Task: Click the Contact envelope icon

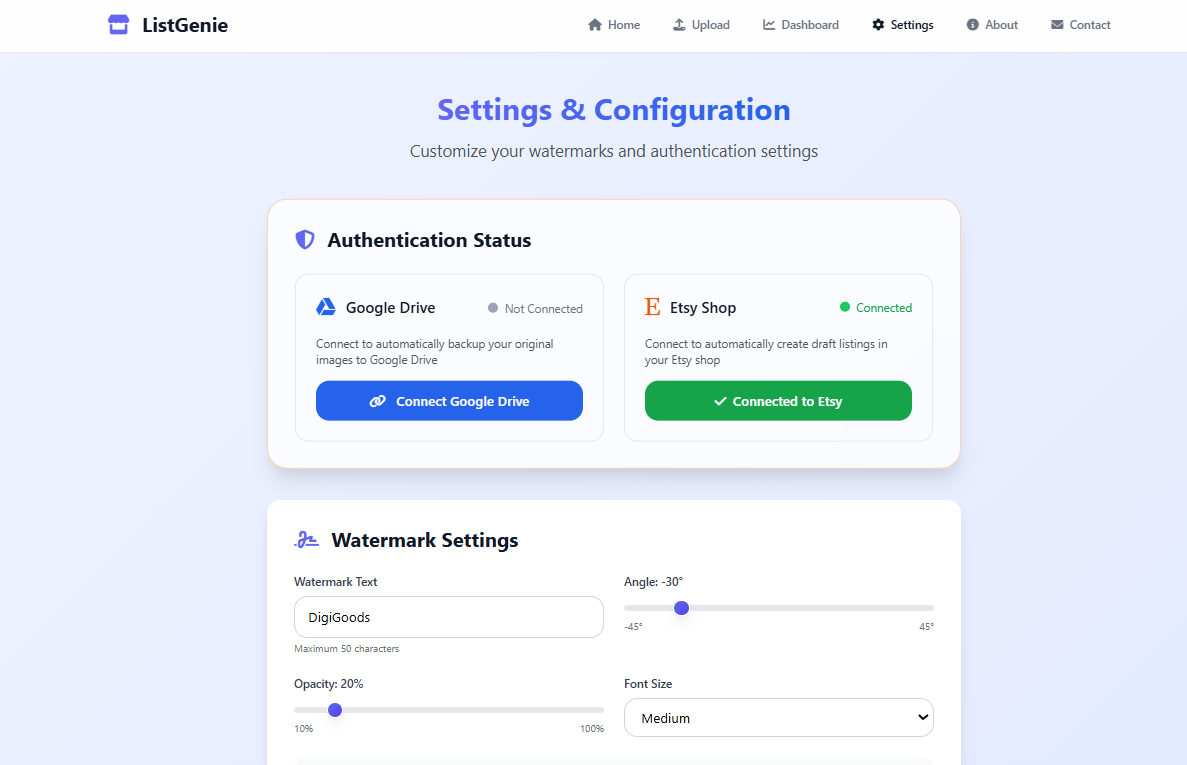Action: click(1057, 25)
